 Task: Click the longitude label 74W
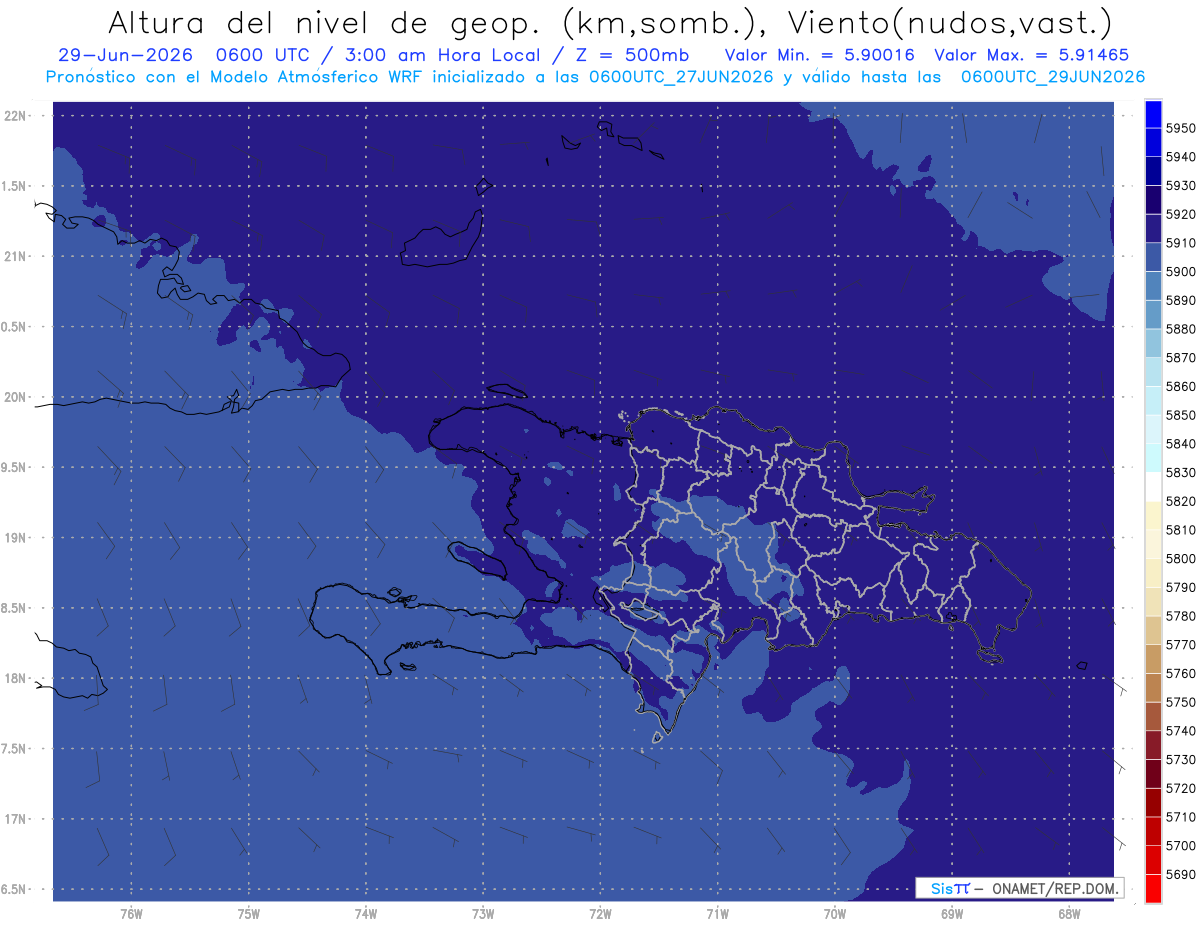pos(366,914)
